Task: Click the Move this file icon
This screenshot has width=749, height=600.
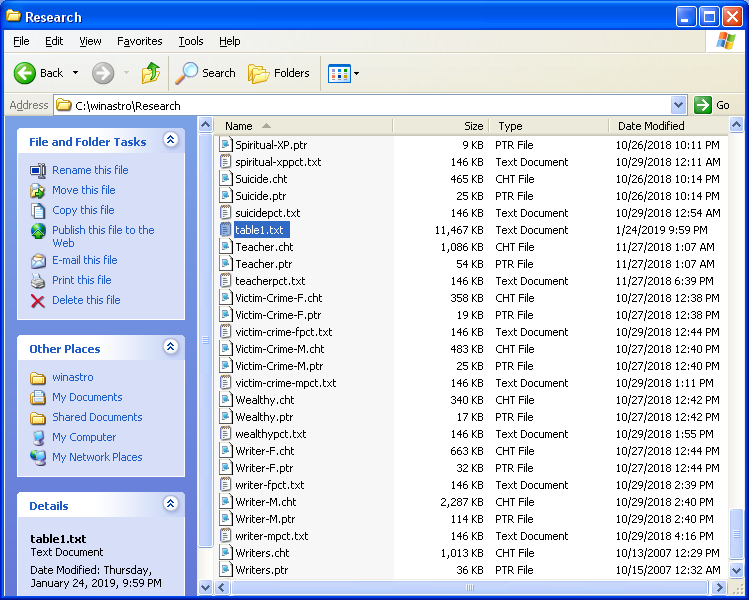Action: point(38,191)
